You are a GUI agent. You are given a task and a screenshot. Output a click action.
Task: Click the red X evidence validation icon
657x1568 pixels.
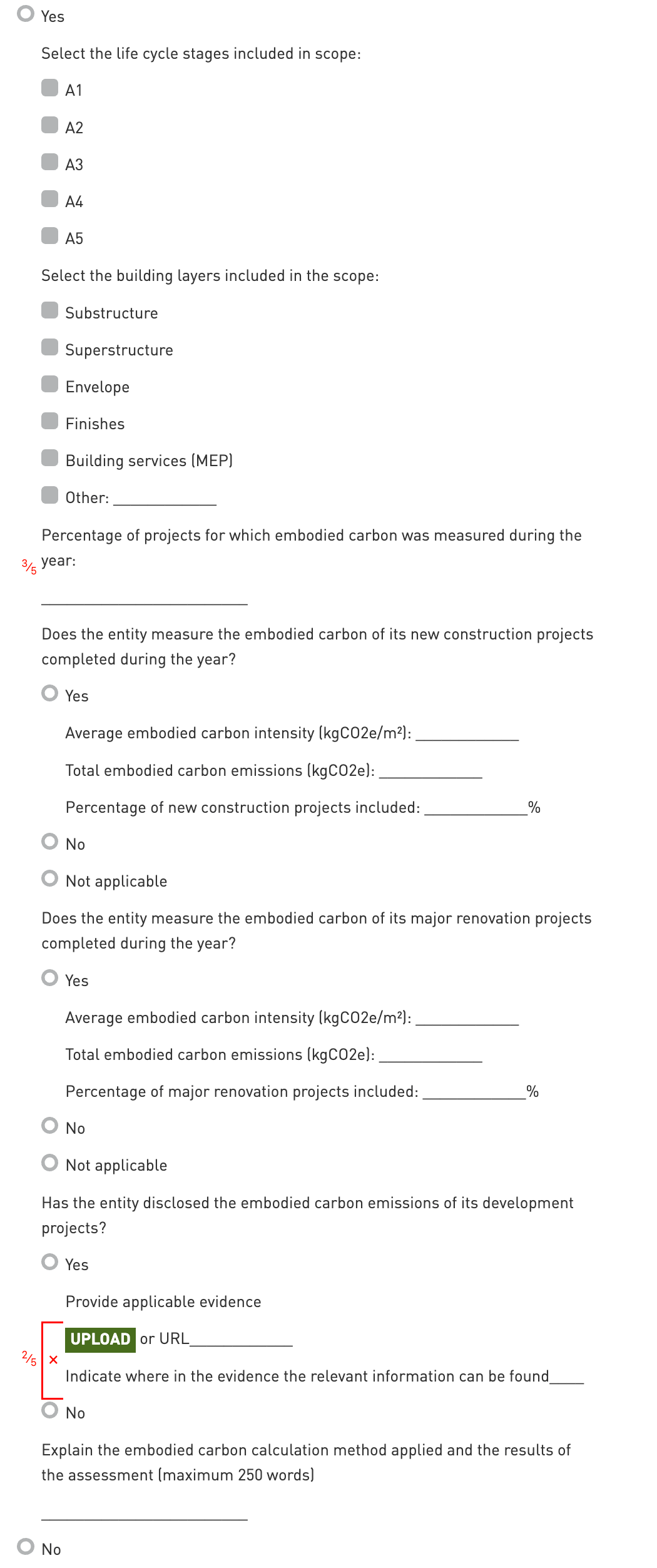pos(53,1359)
